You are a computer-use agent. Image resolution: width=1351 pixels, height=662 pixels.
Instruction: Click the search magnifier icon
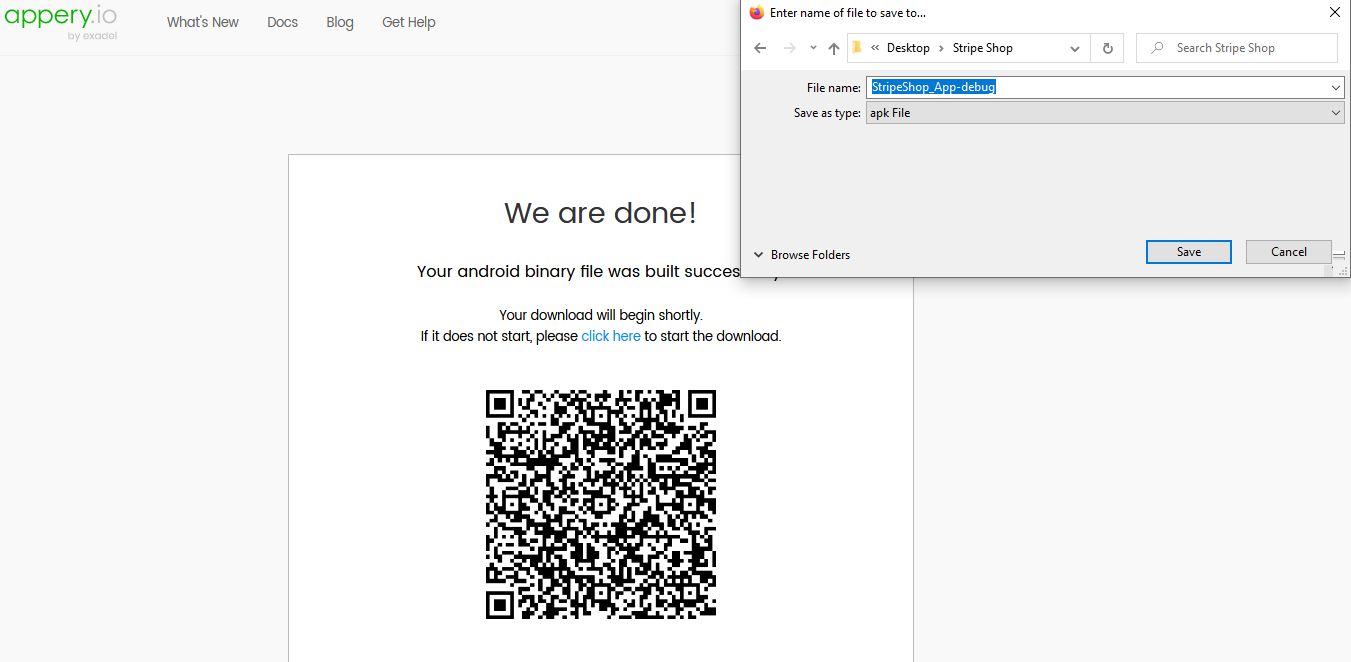coord(1157,48)
